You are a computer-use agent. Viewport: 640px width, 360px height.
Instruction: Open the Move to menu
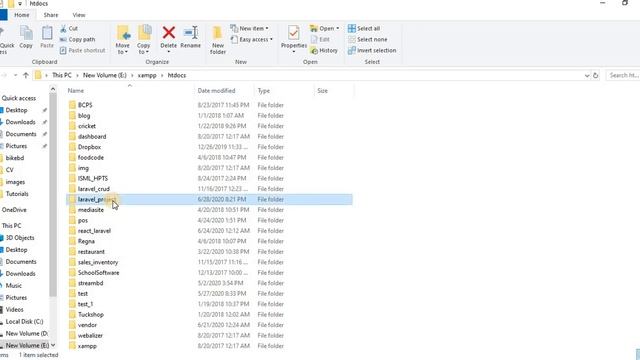pyautogui.click(x=122, y=40)
